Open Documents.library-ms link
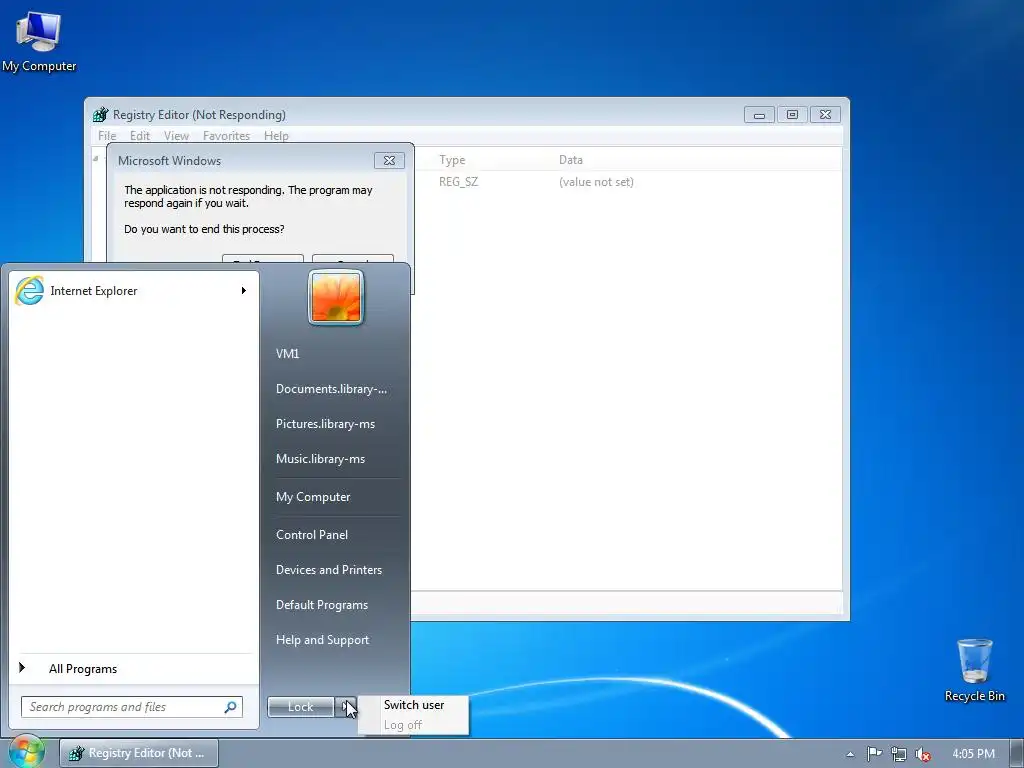 [331, 389]
